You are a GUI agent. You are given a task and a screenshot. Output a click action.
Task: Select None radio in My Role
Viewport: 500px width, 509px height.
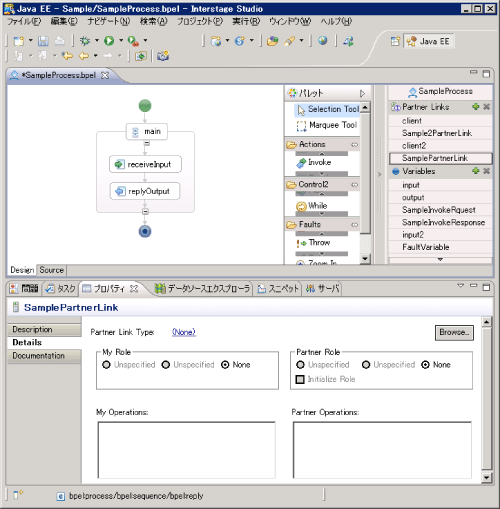coord(225,365)
